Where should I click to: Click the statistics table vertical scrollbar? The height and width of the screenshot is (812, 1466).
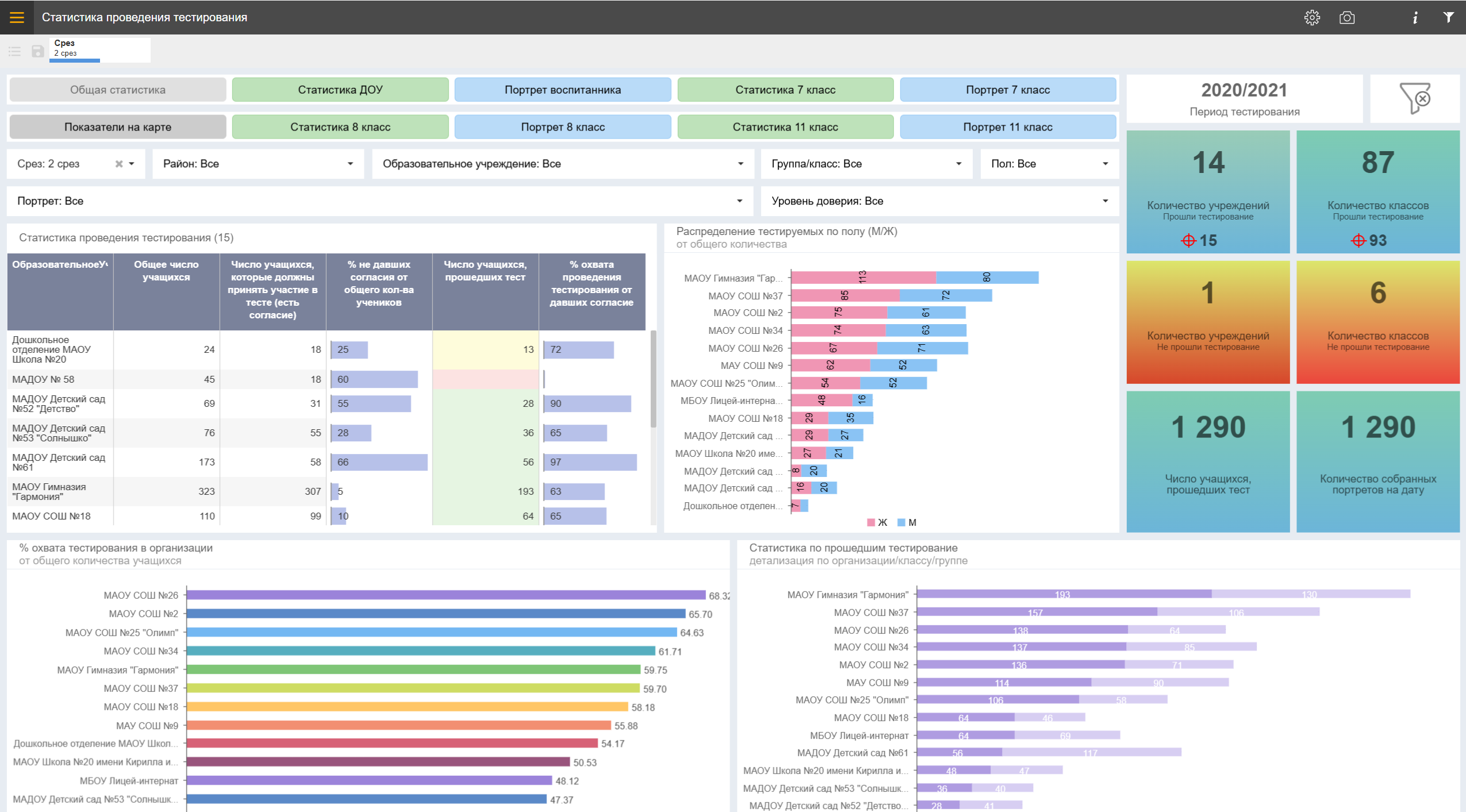pos(653,379)
